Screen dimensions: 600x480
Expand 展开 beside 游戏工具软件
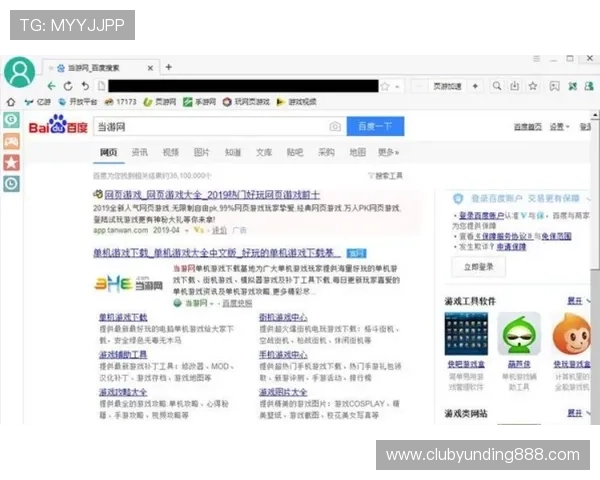pos(577,301)
